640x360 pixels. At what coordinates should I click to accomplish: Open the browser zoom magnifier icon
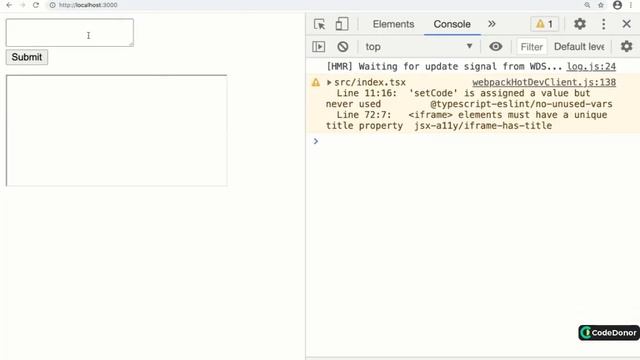587,5
